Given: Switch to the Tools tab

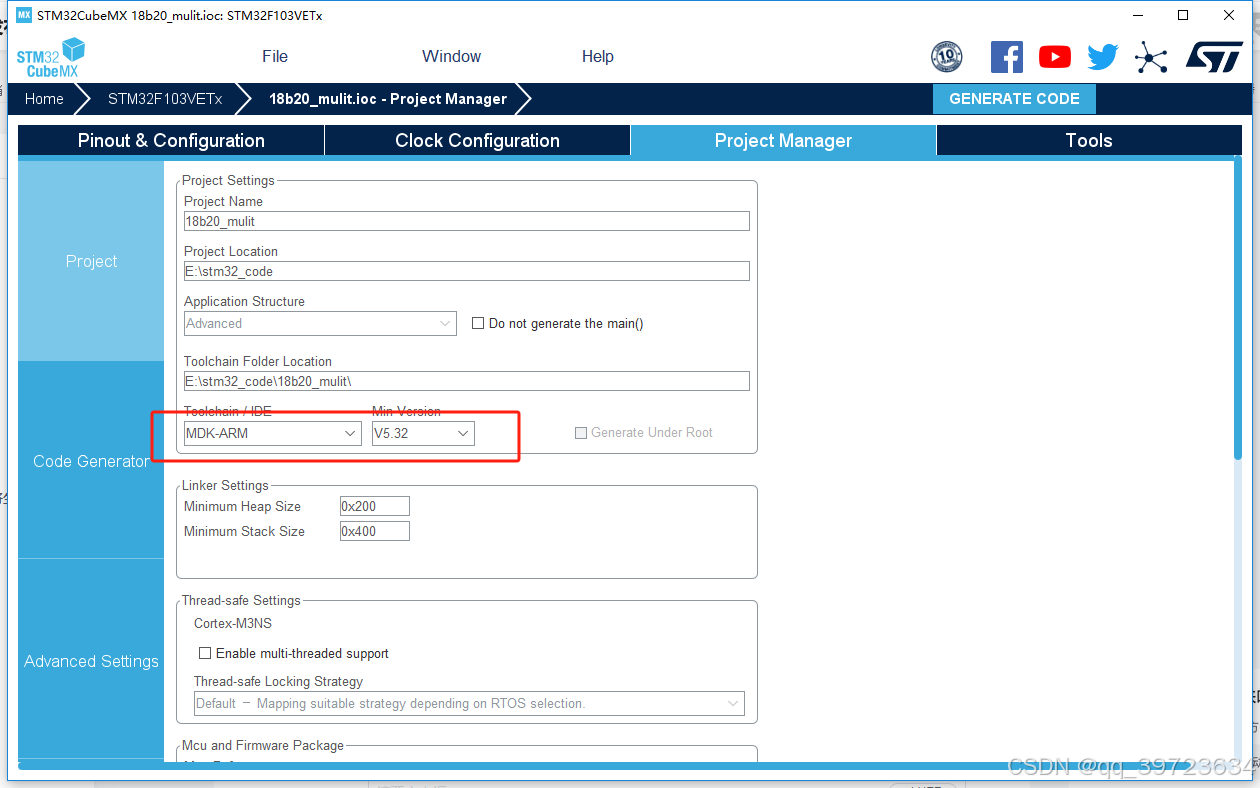Looking at the screenshot, I should click(1089, 141).
